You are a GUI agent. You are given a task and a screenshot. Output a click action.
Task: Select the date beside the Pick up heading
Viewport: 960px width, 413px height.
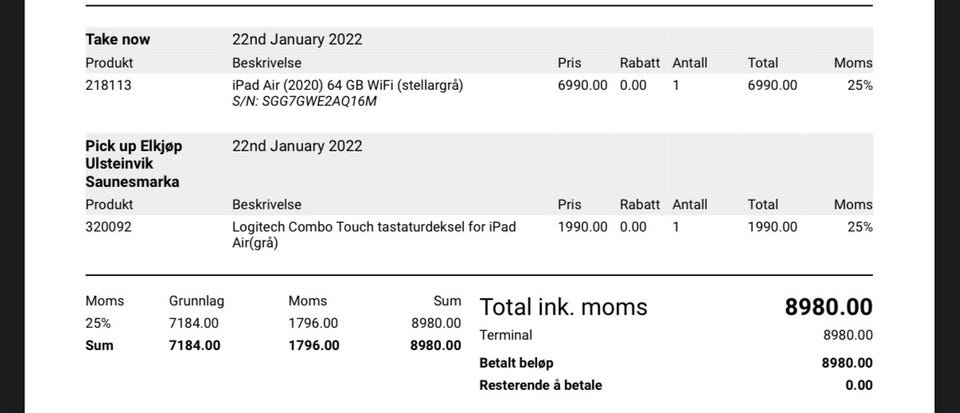point(297,146)
